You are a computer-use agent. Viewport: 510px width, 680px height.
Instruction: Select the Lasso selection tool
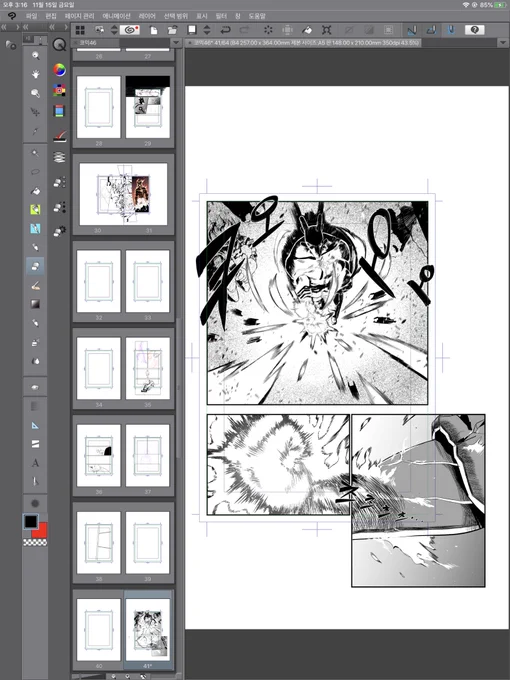coord(35,172)
